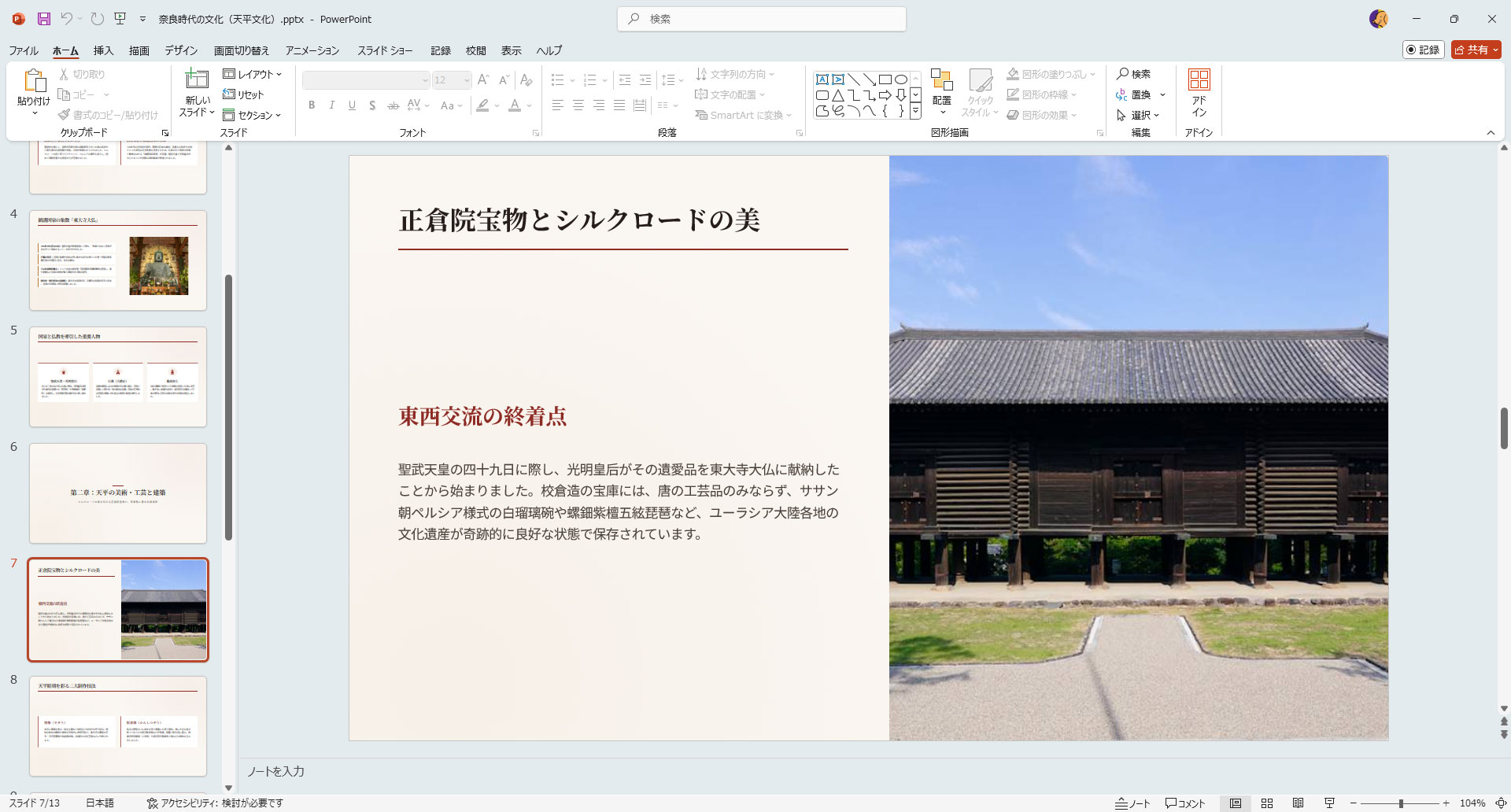Viewport: 1511px width, 812px height.
Task: Click the Save icon in title bar
Action: click(x=44, y=19)
